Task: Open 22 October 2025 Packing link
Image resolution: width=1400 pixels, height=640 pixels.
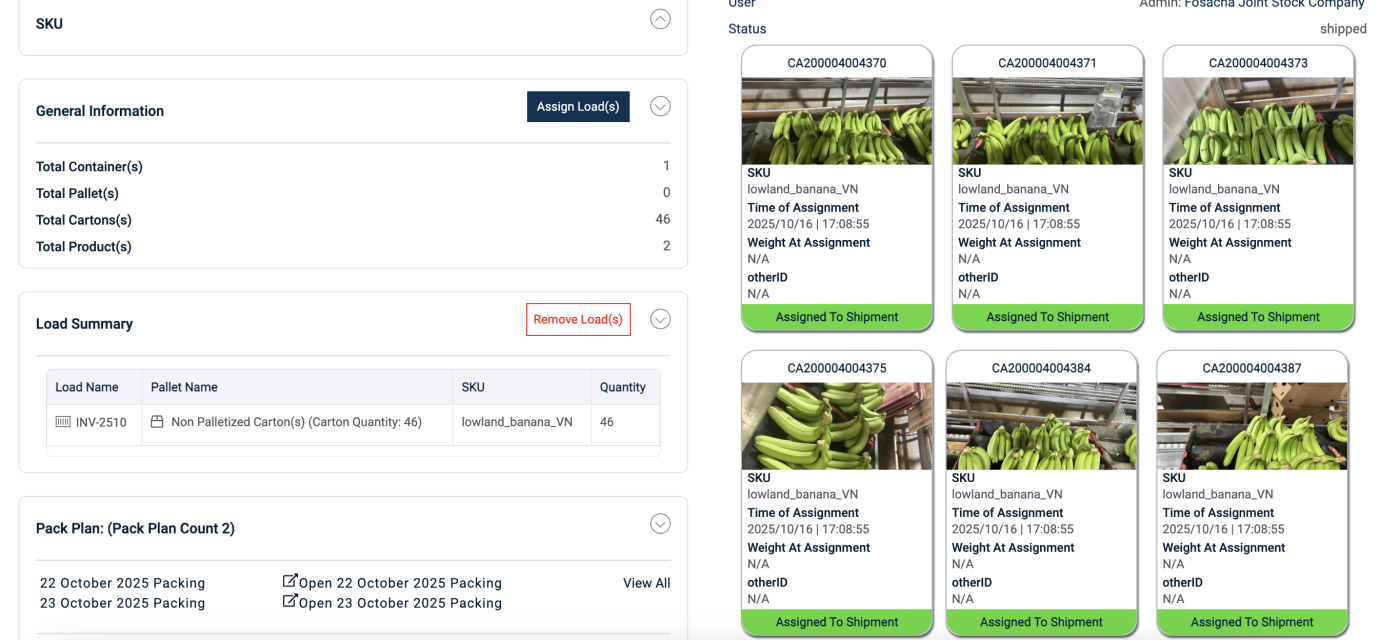Action: (x=400, y=583)
